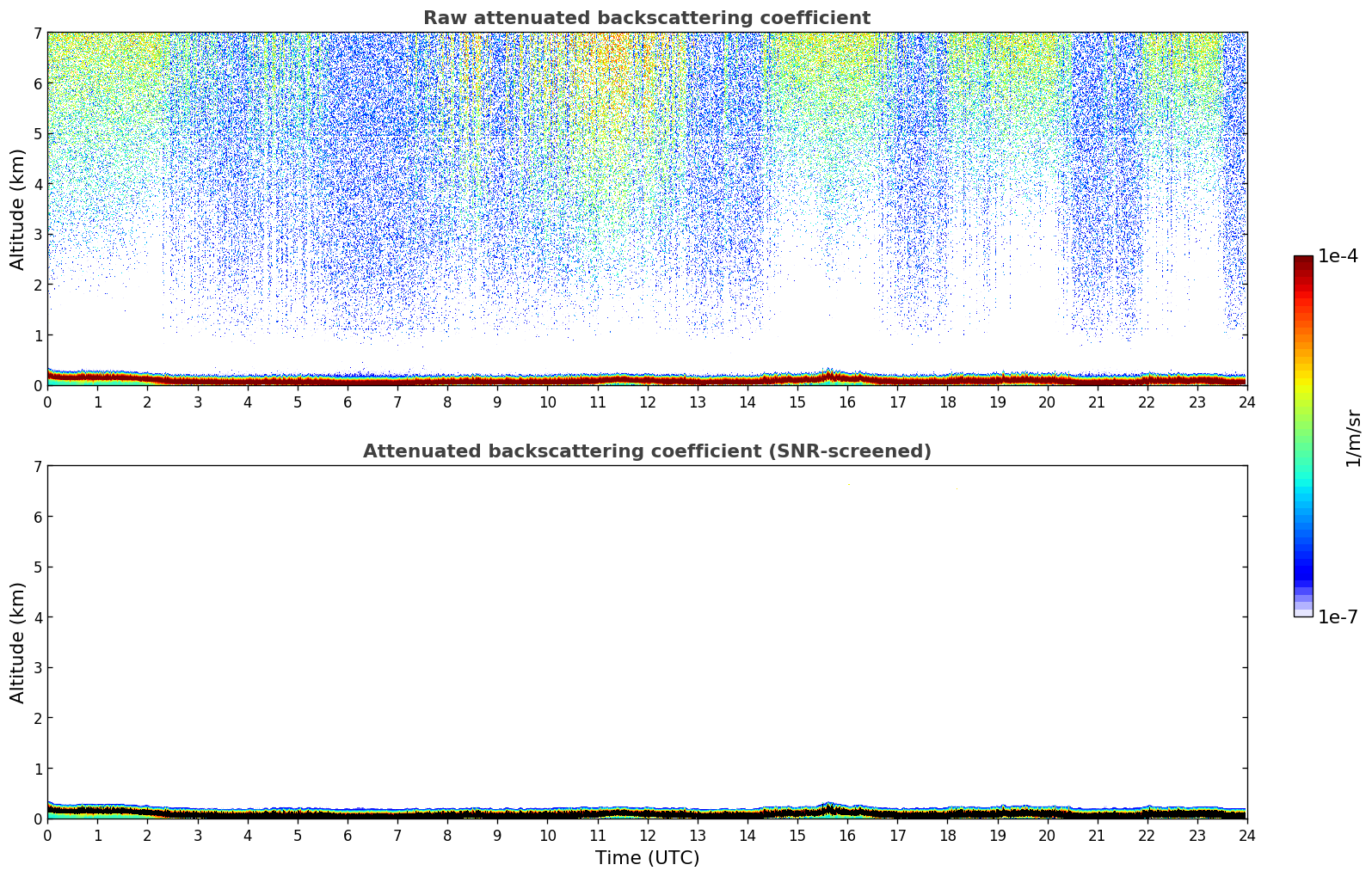Click hour 24 tick label on bottom plot
The height and width of the screenshot is (877, 1372).
1246,836
